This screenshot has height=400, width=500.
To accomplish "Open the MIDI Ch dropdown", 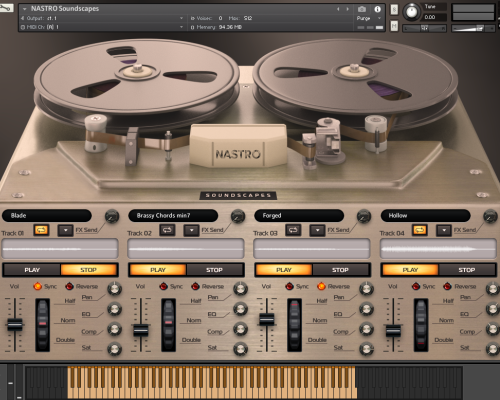I will [x=181, y=27].
